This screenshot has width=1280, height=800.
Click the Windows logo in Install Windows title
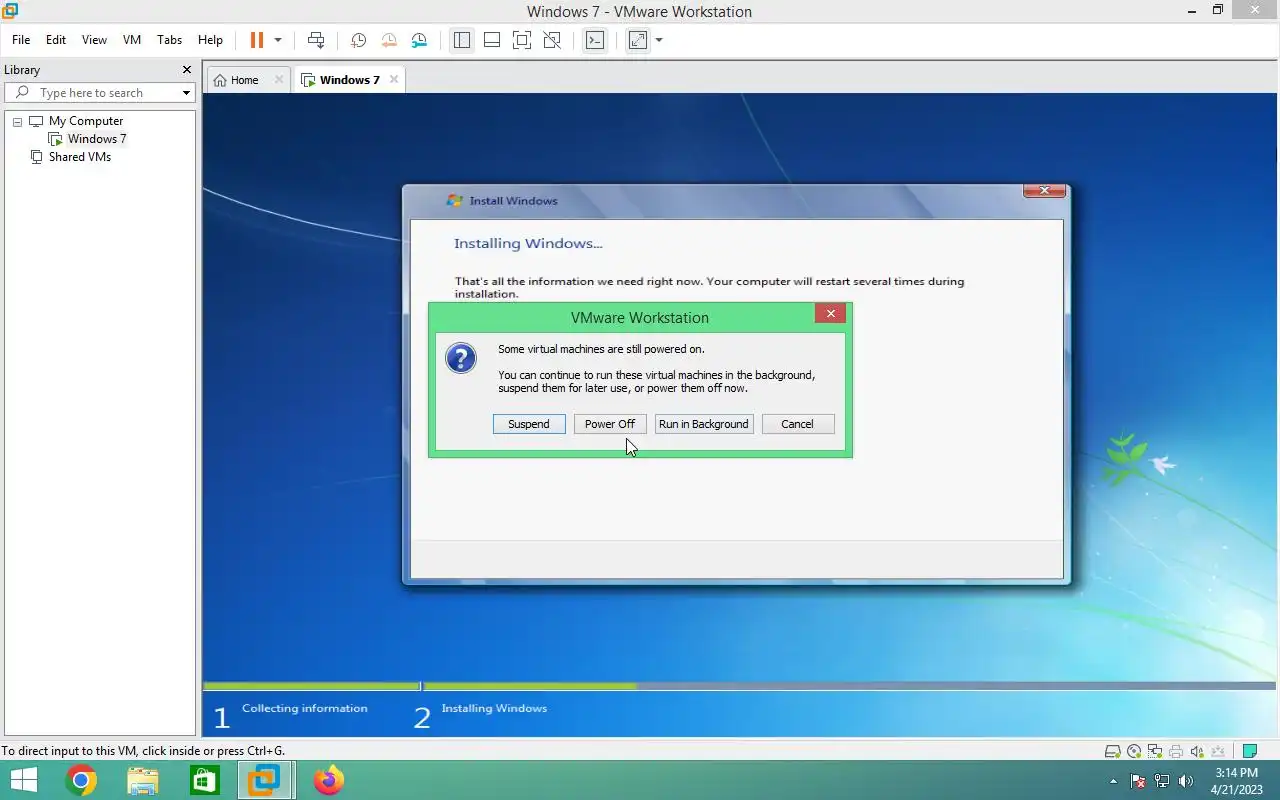tap(455, 200)
